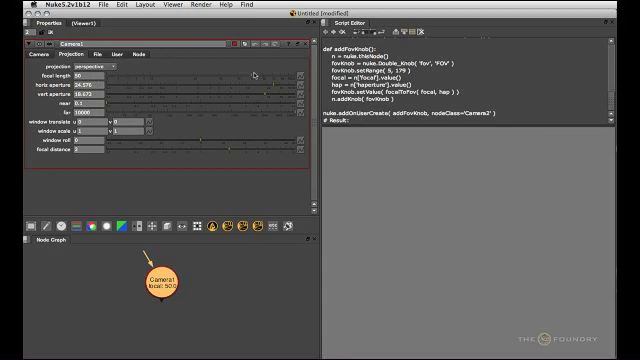Screen dimensions: 640x360
Task: Click the max panels number field
Action: pos(30,32)
